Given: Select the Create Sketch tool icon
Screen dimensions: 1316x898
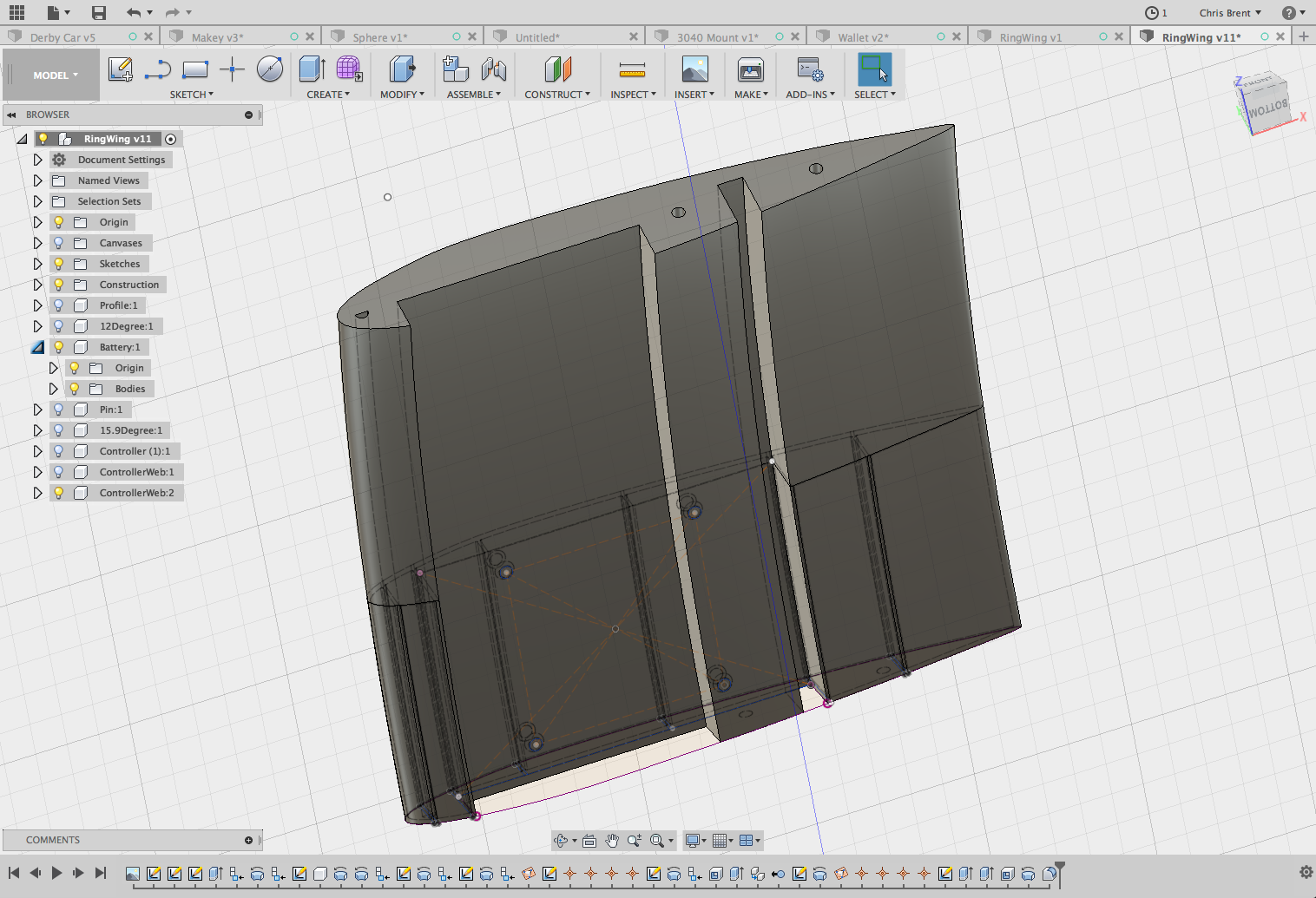Looking at the screenshot, I should (x=120, y=69).
